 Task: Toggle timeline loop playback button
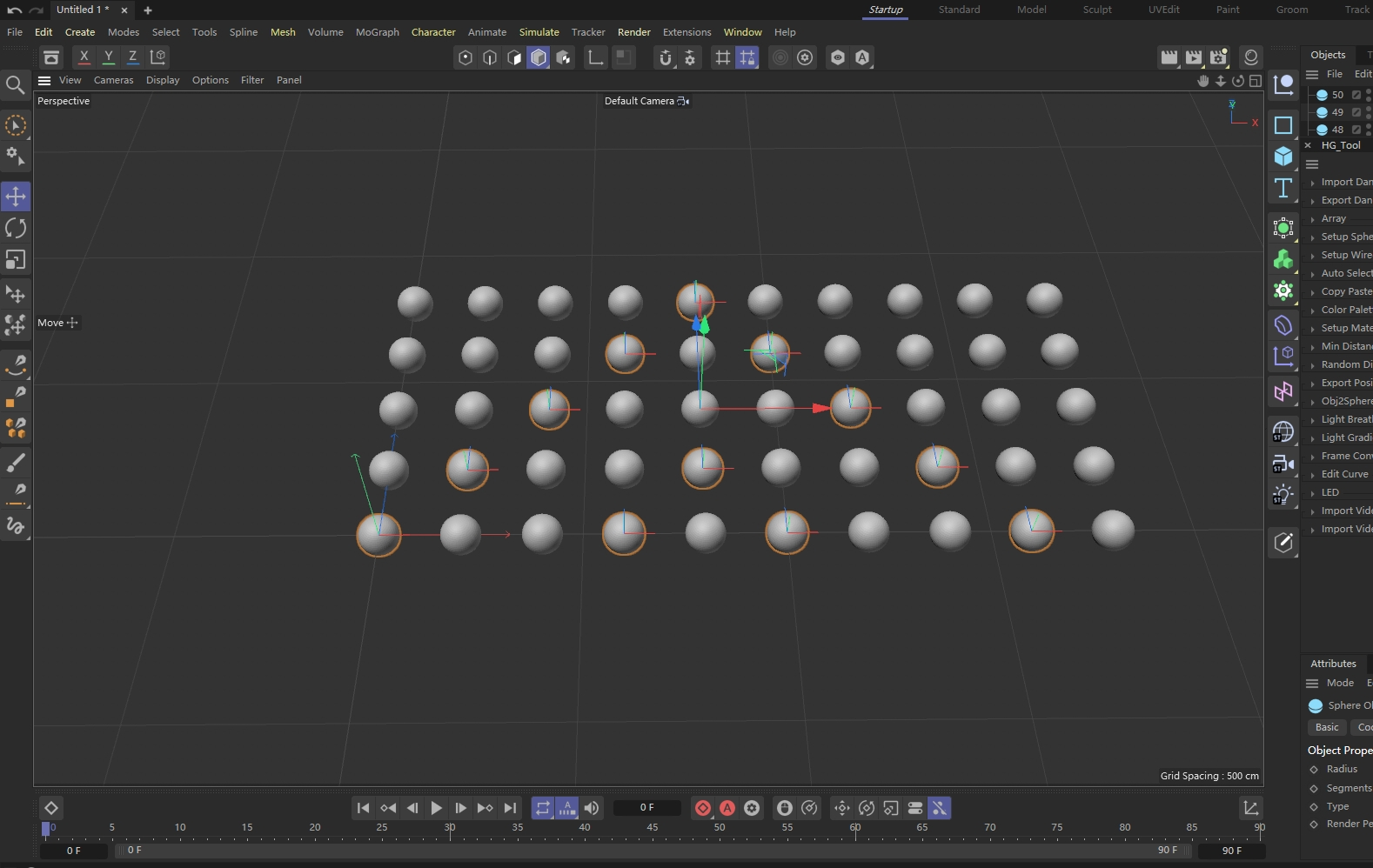click(x=543, y=808)
